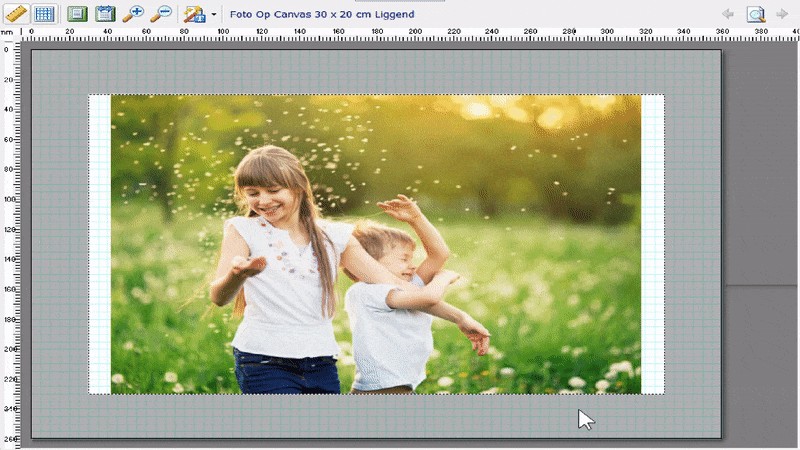Image resolution: width=800 pixels, height=450 pixels.
Task: Go to next page with the right arrow
Action: 784,14
